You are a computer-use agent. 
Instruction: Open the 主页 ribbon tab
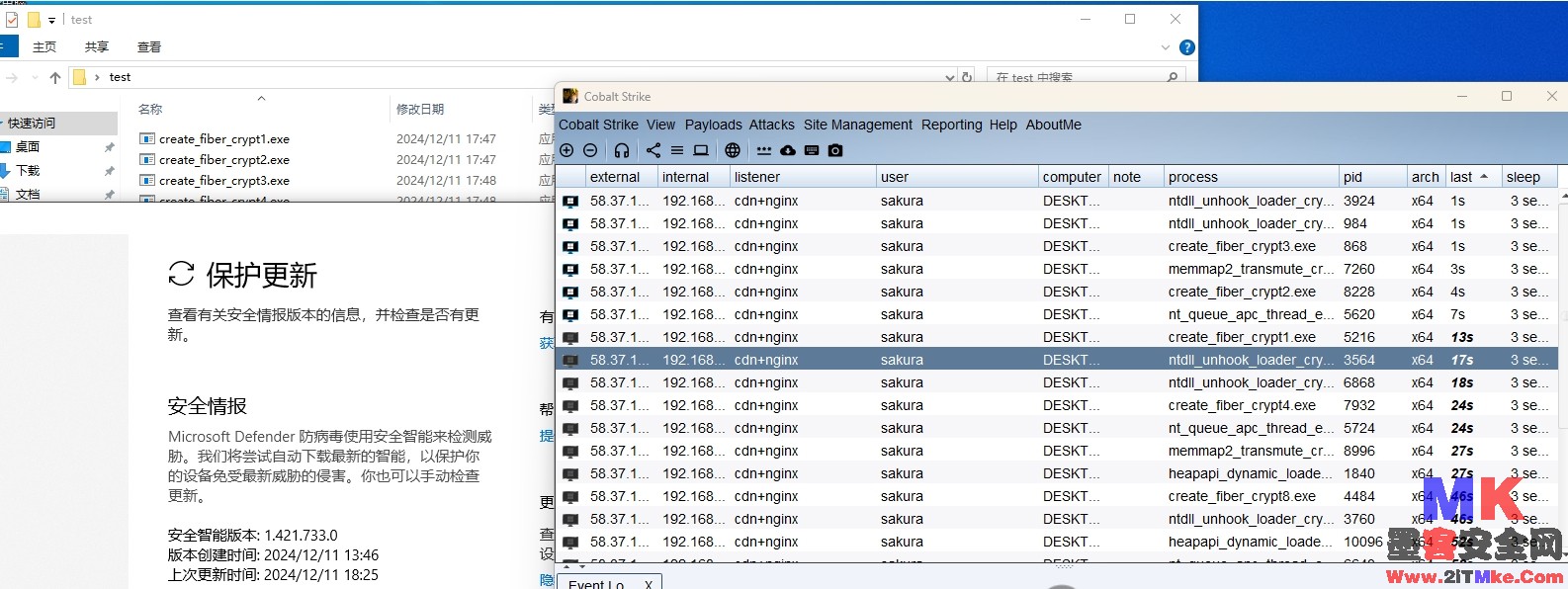44,47
